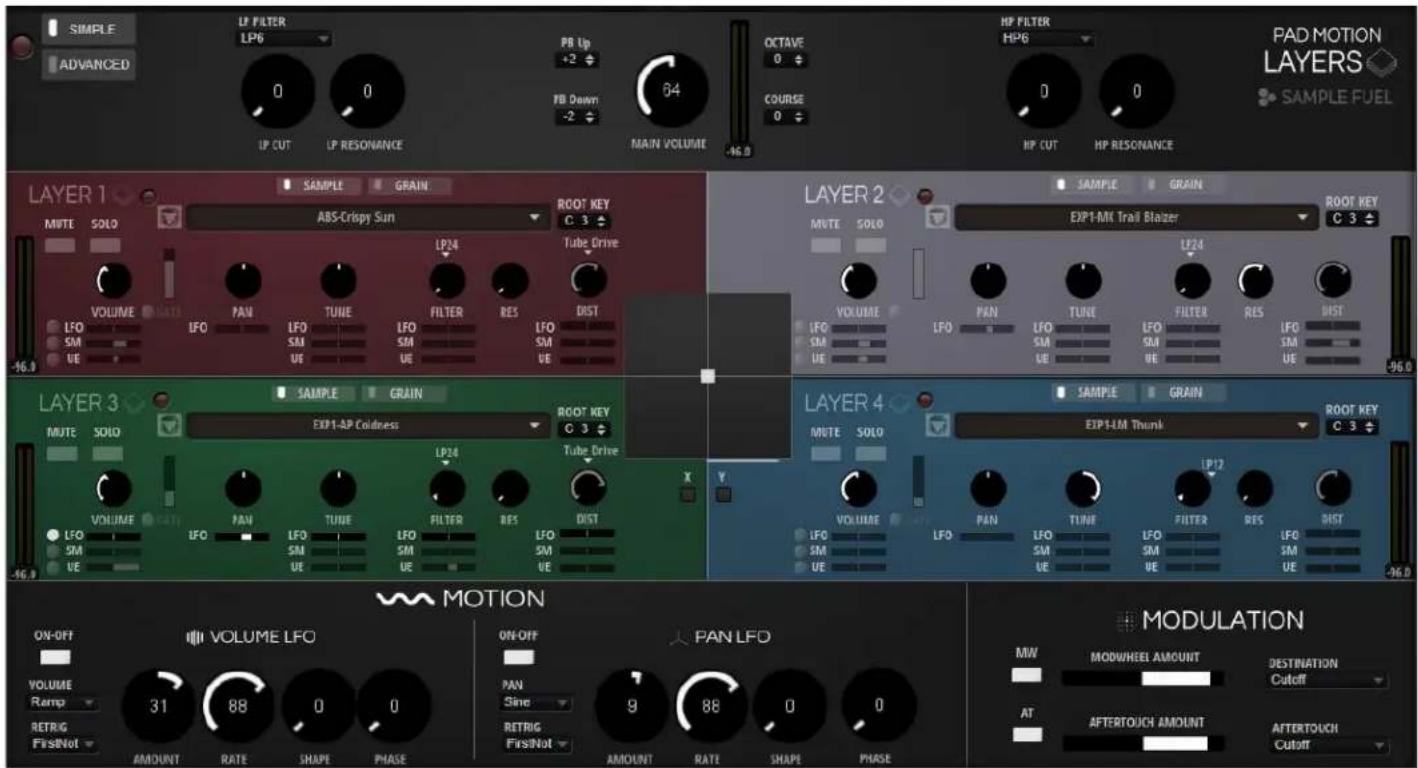Solo Layer 1
1418x768 pixels.
point(106,245)
